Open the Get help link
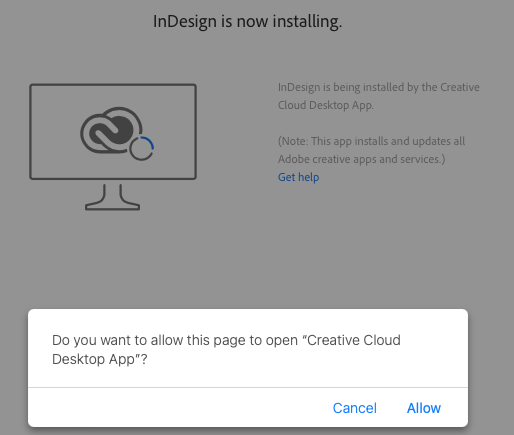The width and height of the screenshot is (514, 435). [x=298, y=177]
